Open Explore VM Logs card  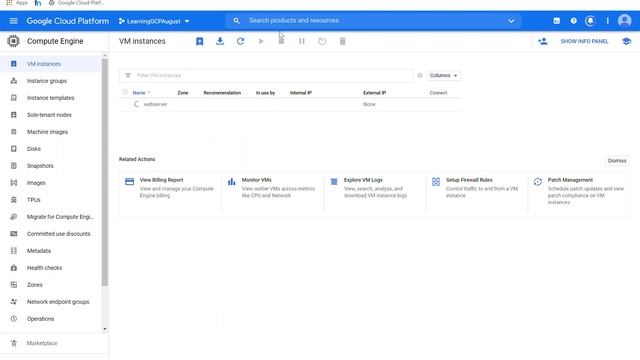click(375, 193)
